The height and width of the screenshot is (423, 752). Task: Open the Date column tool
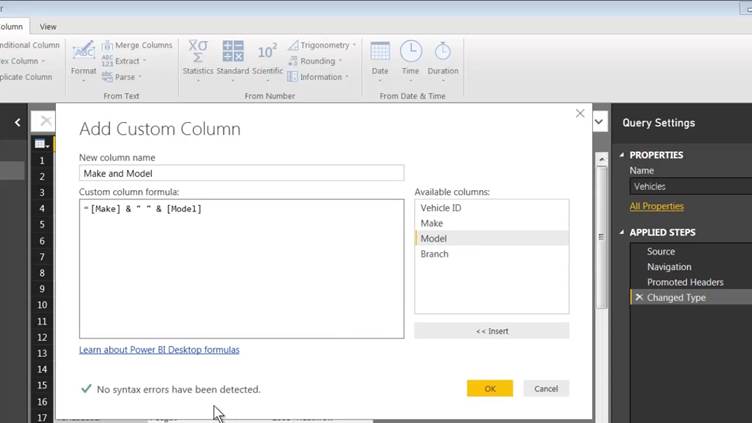tap(380, 60)
